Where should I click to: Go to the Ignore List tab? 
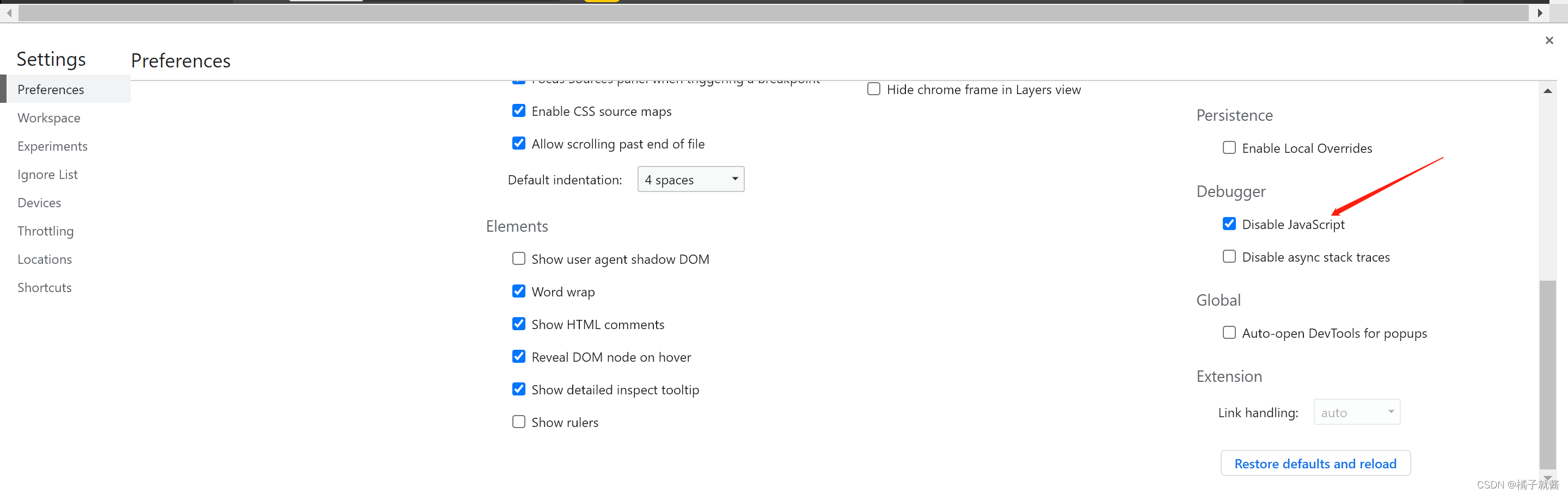(65, 175)
